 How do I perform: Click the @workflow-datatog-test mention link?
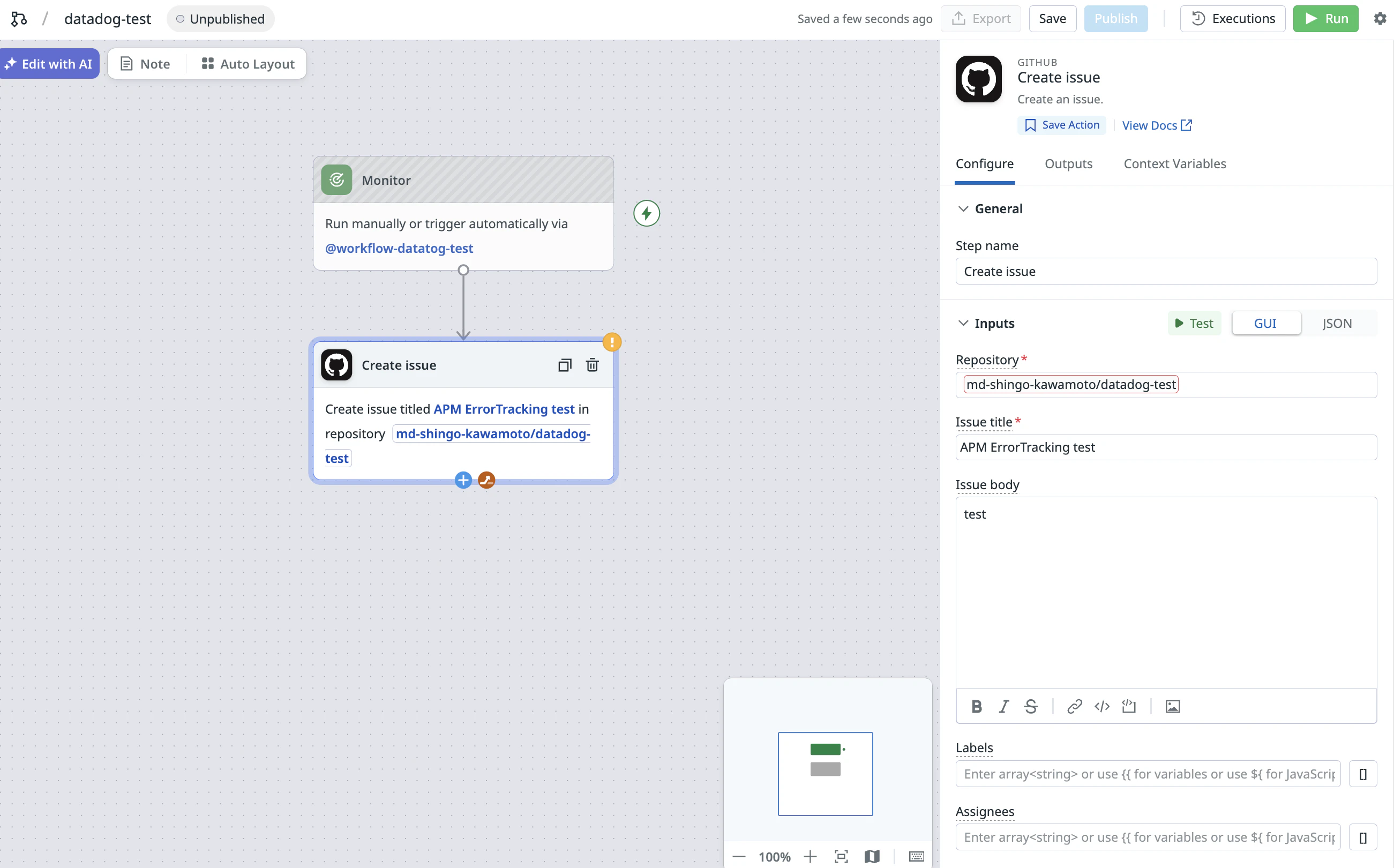399,249
